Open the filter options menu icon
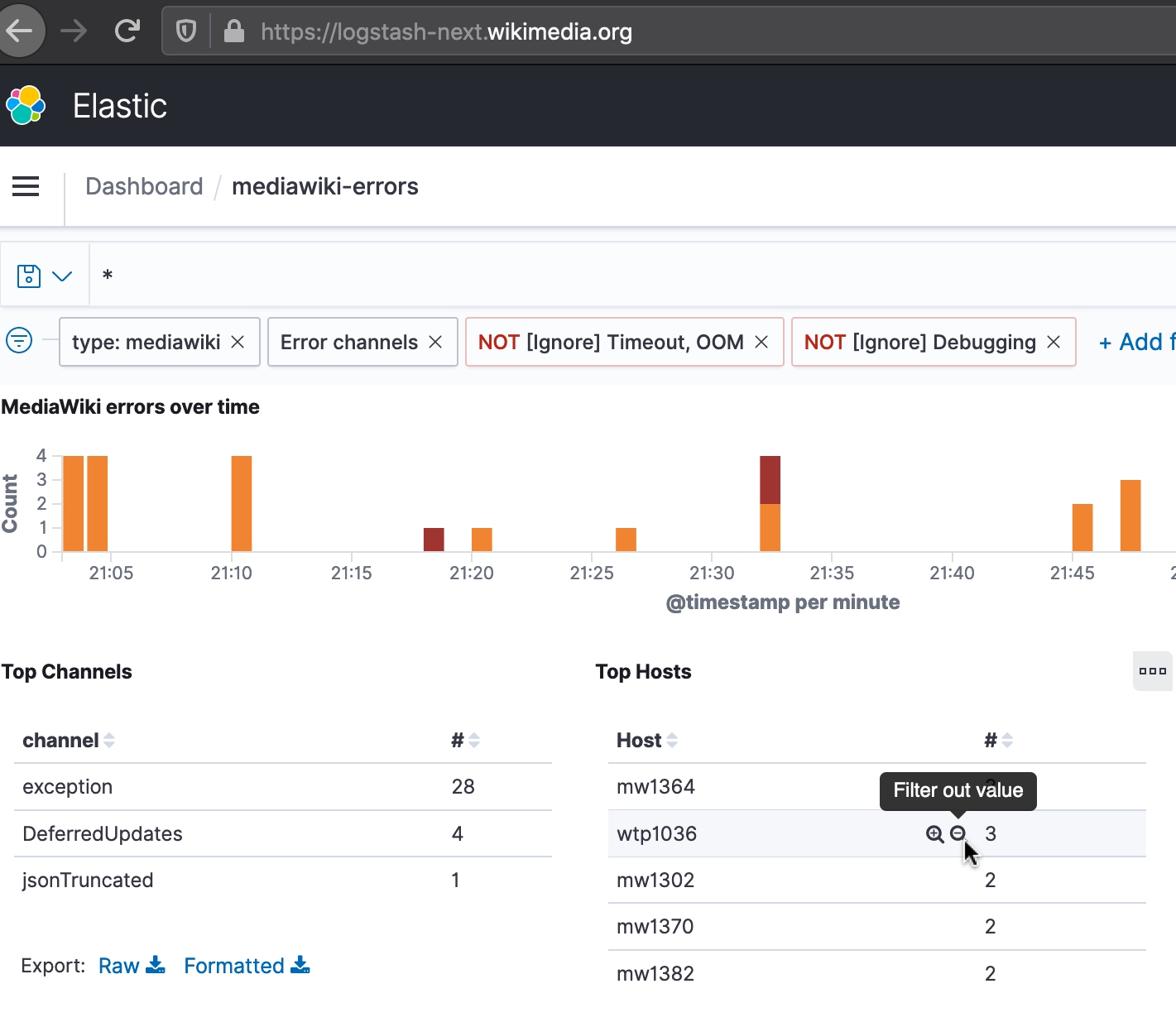Viewport: 1176px width, 1027px height. pos(18,340)
